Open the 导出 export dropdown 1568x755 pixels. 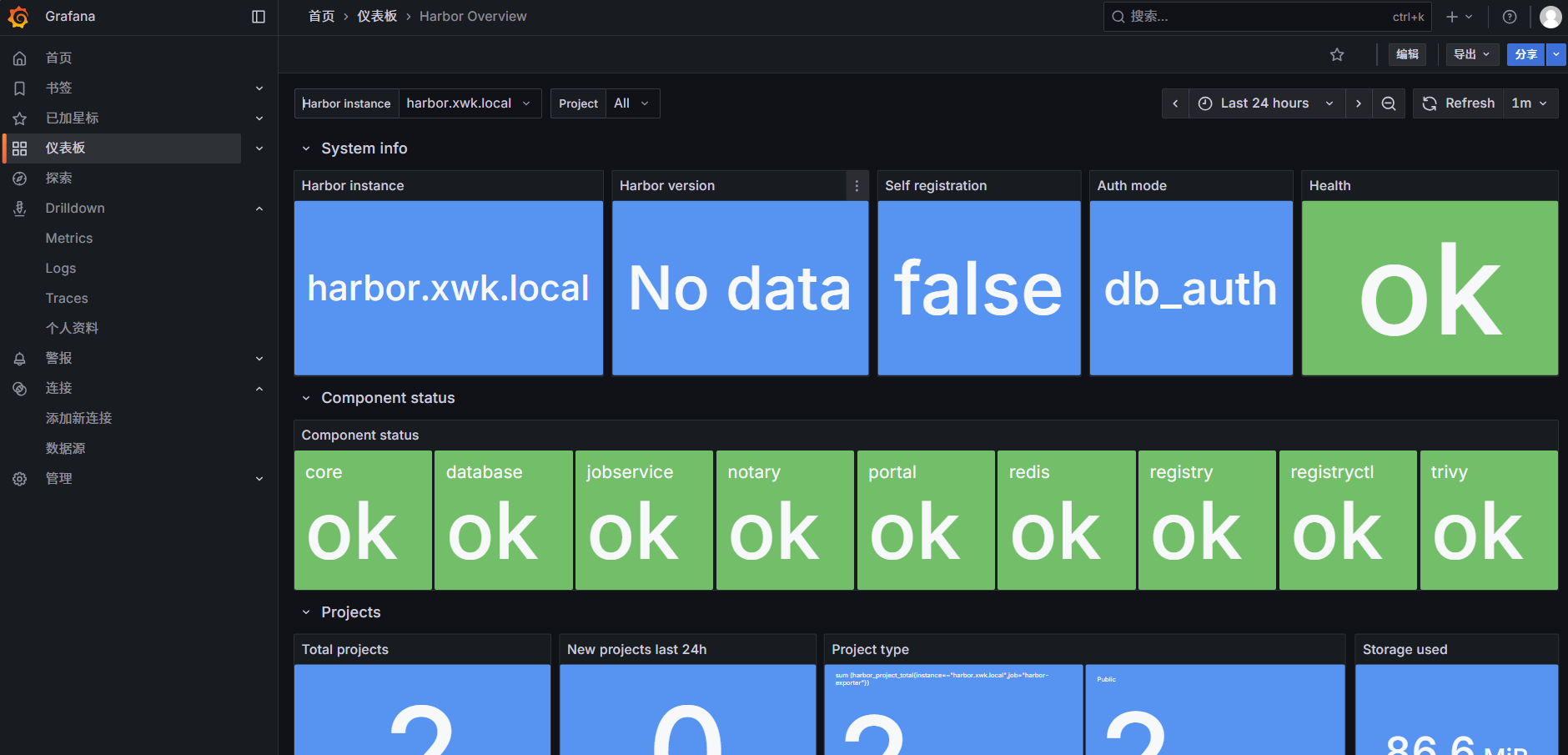[1472, 55]
